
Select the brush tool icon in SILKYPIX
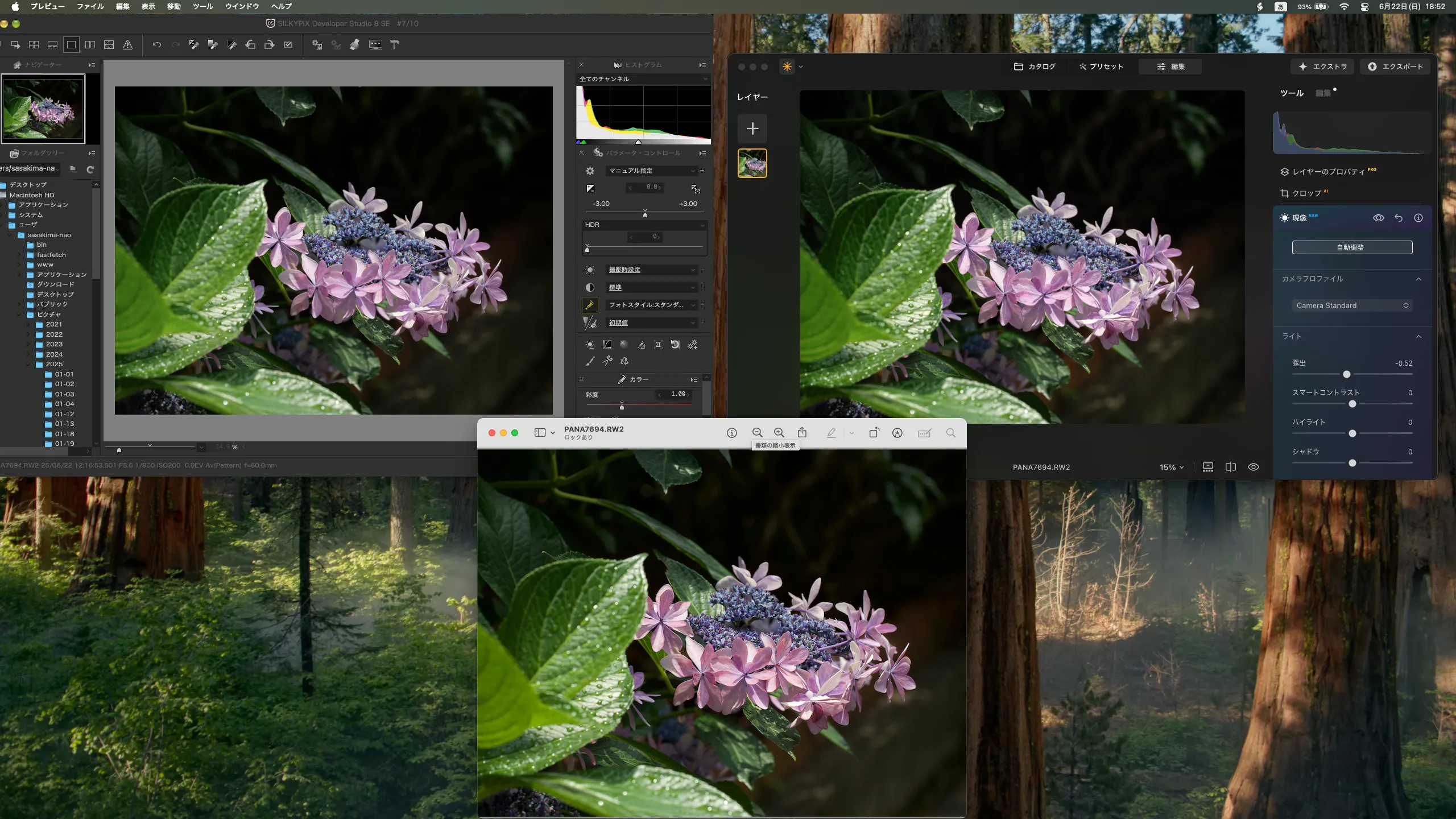(x=590, y=361)
